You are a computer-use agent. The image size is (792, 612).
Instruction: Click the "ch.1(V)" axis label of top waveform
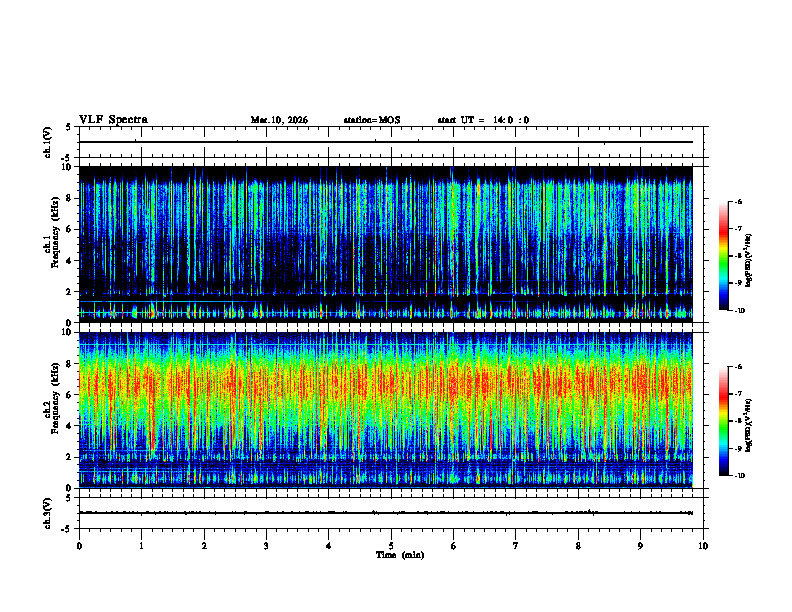(x=48, y=142)
